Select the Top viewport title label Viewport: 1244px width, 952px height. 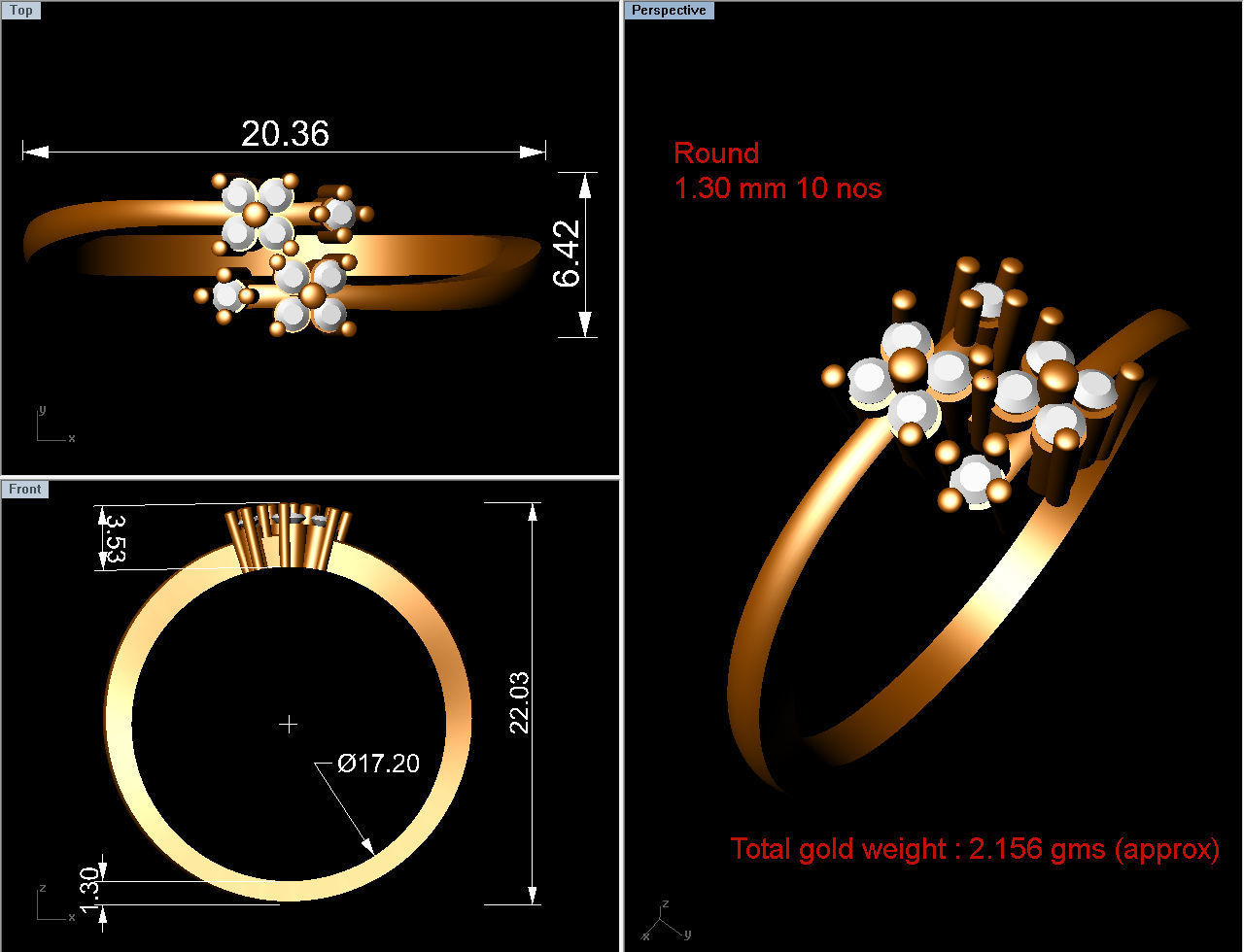[21, 11]
